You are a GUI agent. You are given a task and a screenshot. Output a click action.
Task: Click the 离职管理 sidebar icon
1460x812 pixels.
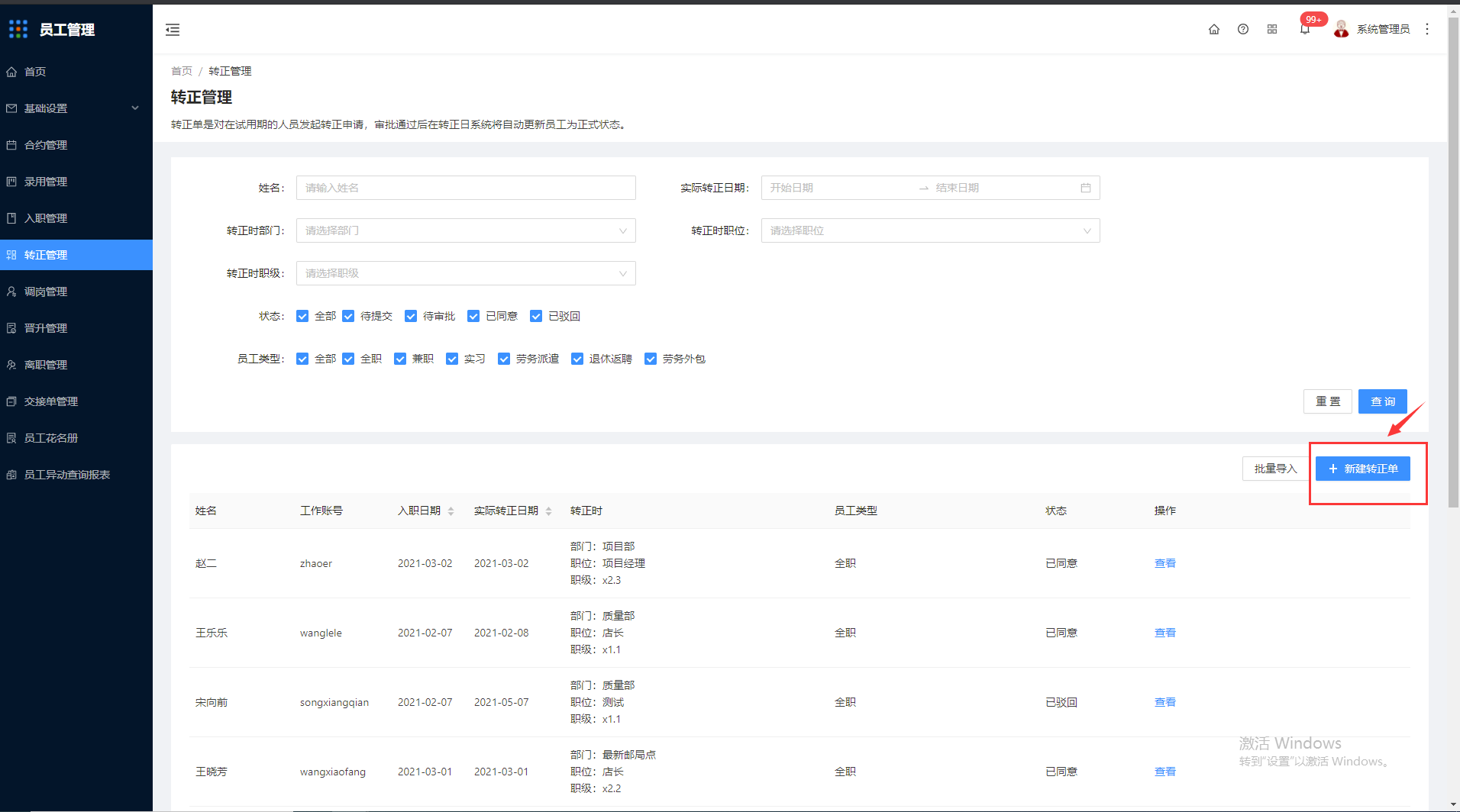(11, 365)
